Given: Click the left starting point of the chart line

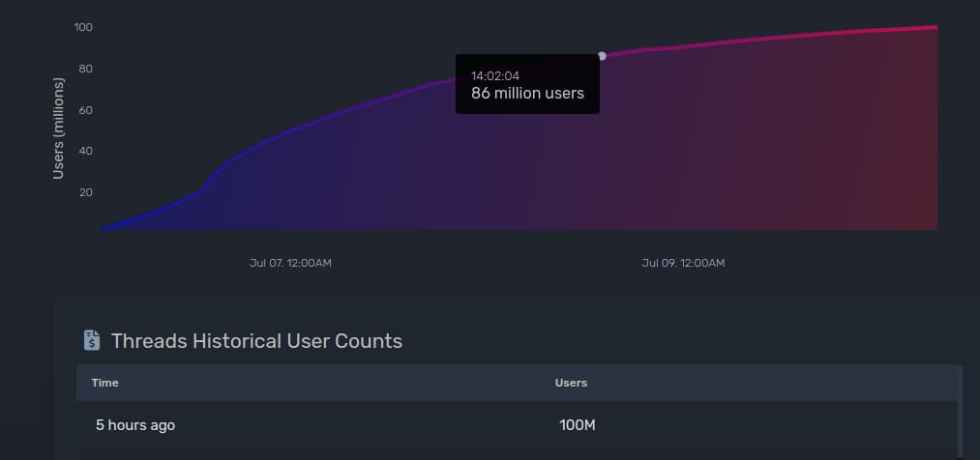Looking at the screenshot, I should click(x=102, y=228).
